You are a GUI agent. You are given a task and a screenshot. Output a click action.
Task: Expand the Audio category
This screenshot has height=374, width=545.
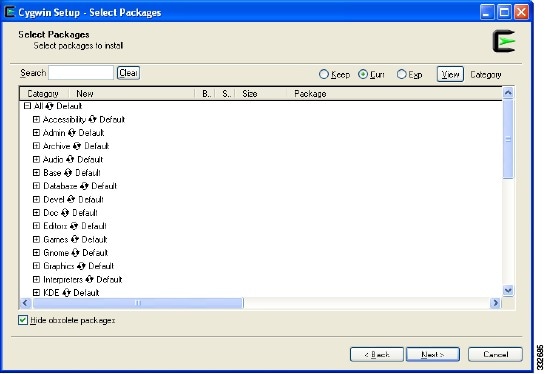click(36, 159)
